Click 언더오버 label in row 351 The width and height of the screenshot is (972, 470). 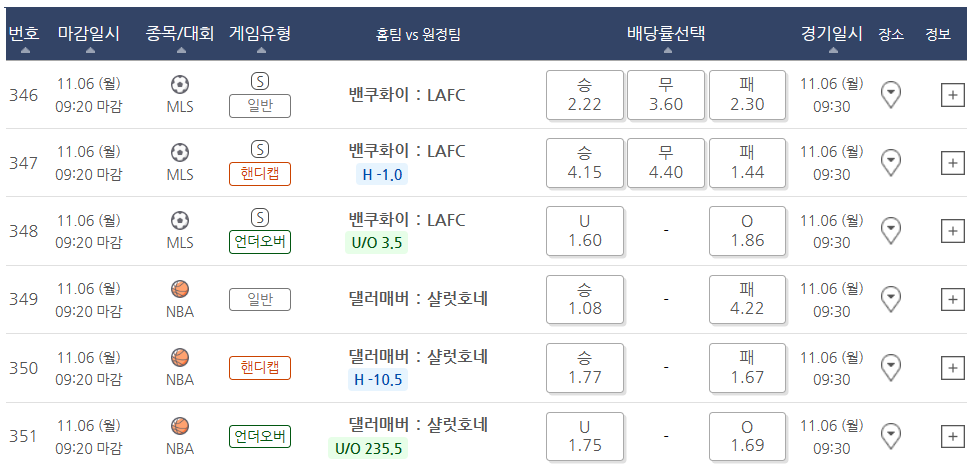point(260,437)
